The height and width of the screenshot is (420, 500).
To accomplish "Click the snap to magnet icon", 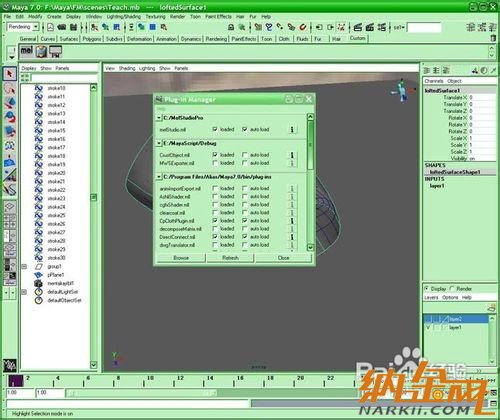I will (x=302, y=27).
